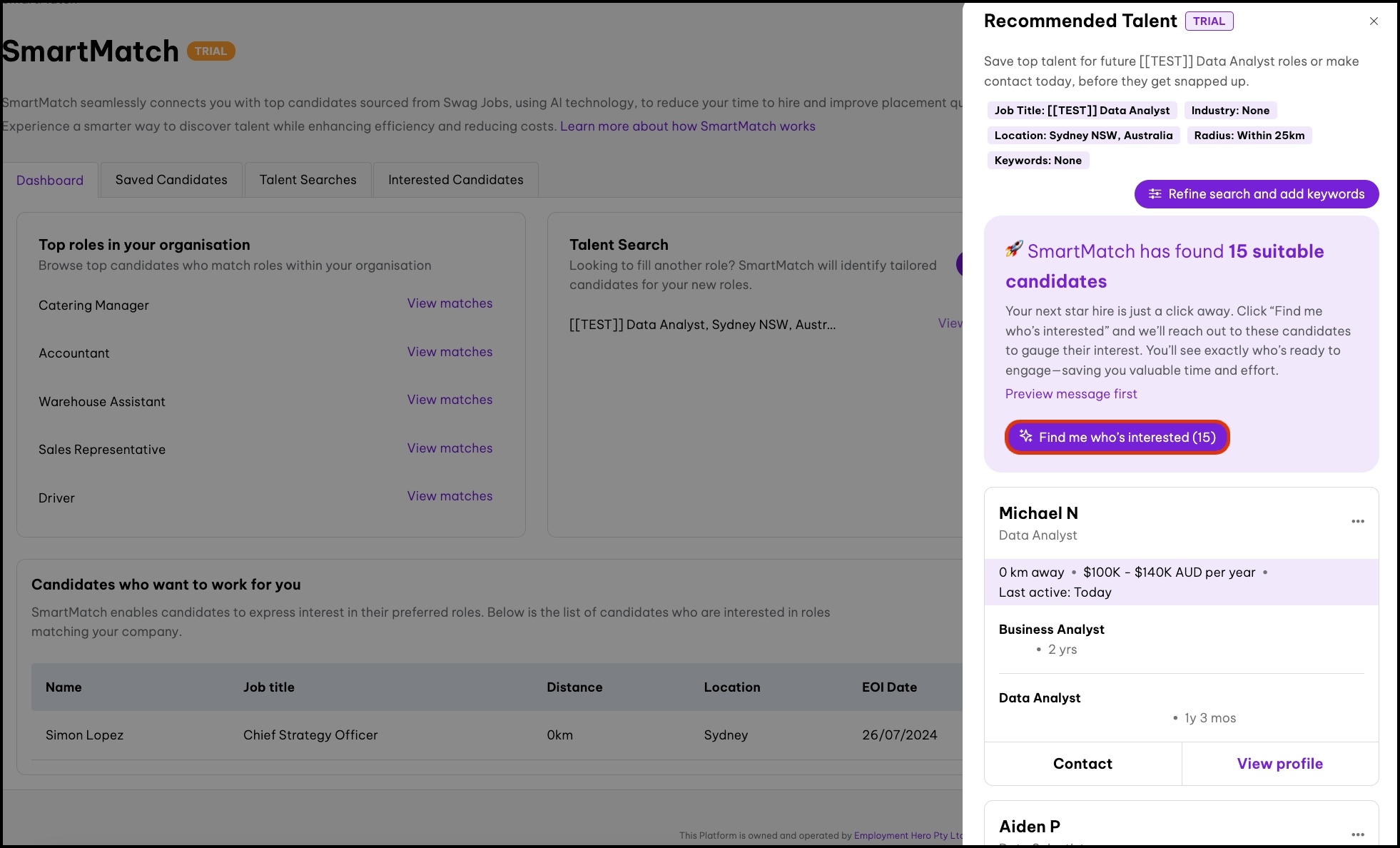
Task: Go to the Dashboard tab
Action: point(50,181)
